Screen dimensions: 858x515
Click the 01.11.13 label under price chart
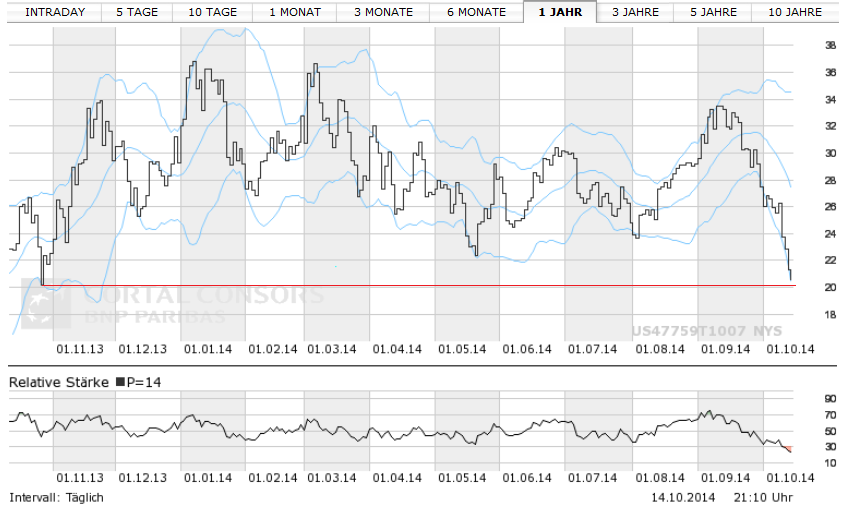coord(80,349)
